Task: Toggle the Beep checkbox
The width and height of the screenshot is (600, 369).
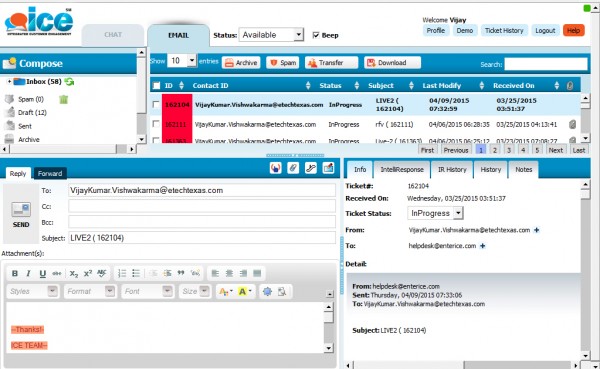Action: point(316,35)
